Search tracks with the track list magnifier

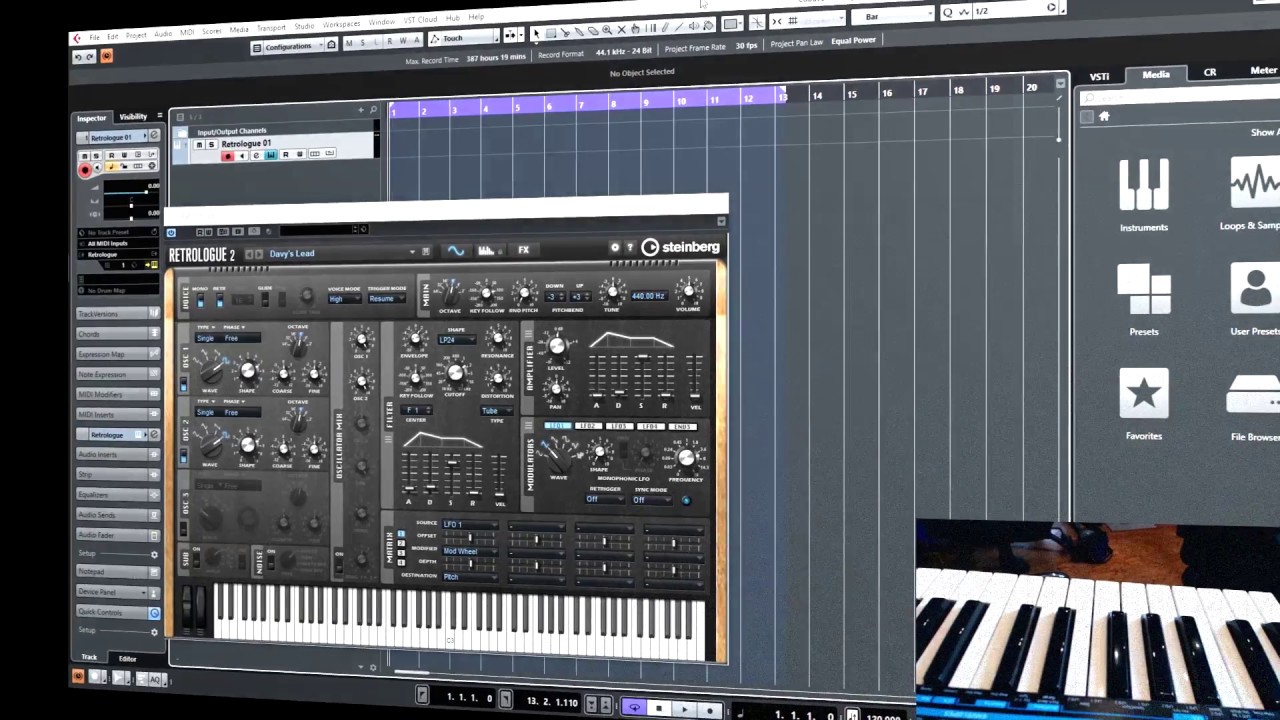tap(374, 110)
